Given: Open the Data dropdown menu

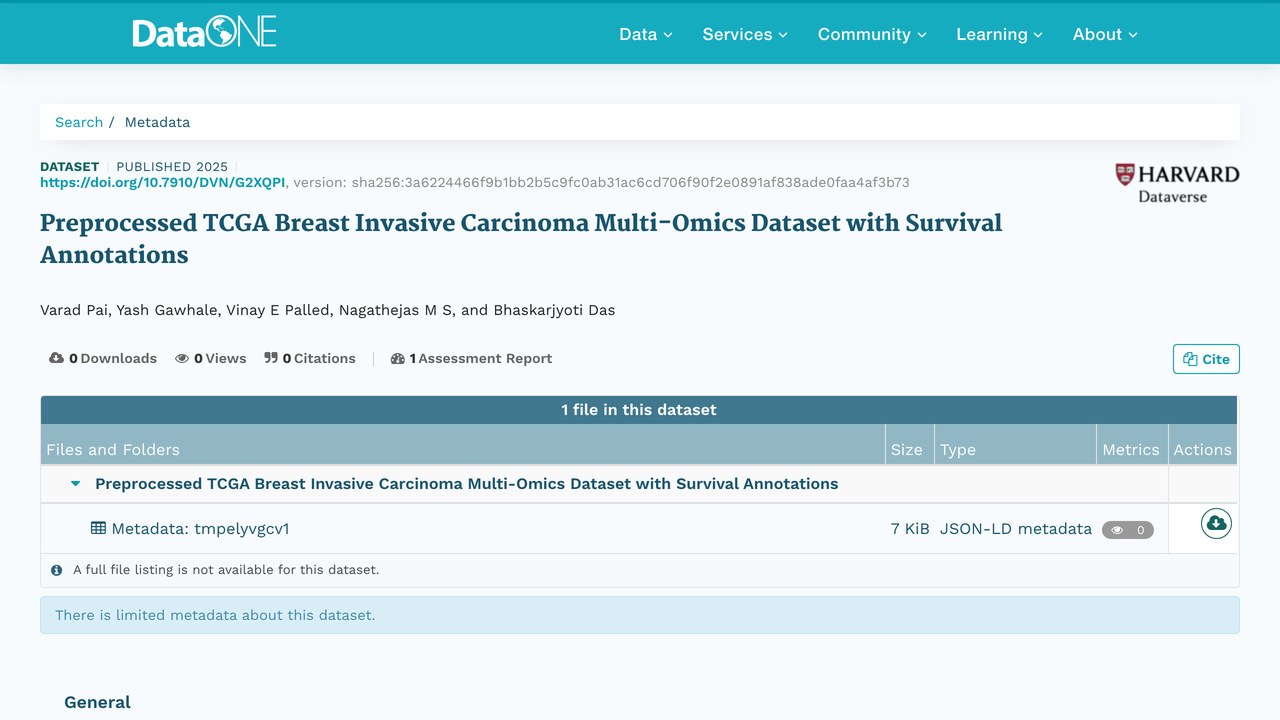Looking at the screenshot, I should tap(646, 34).
